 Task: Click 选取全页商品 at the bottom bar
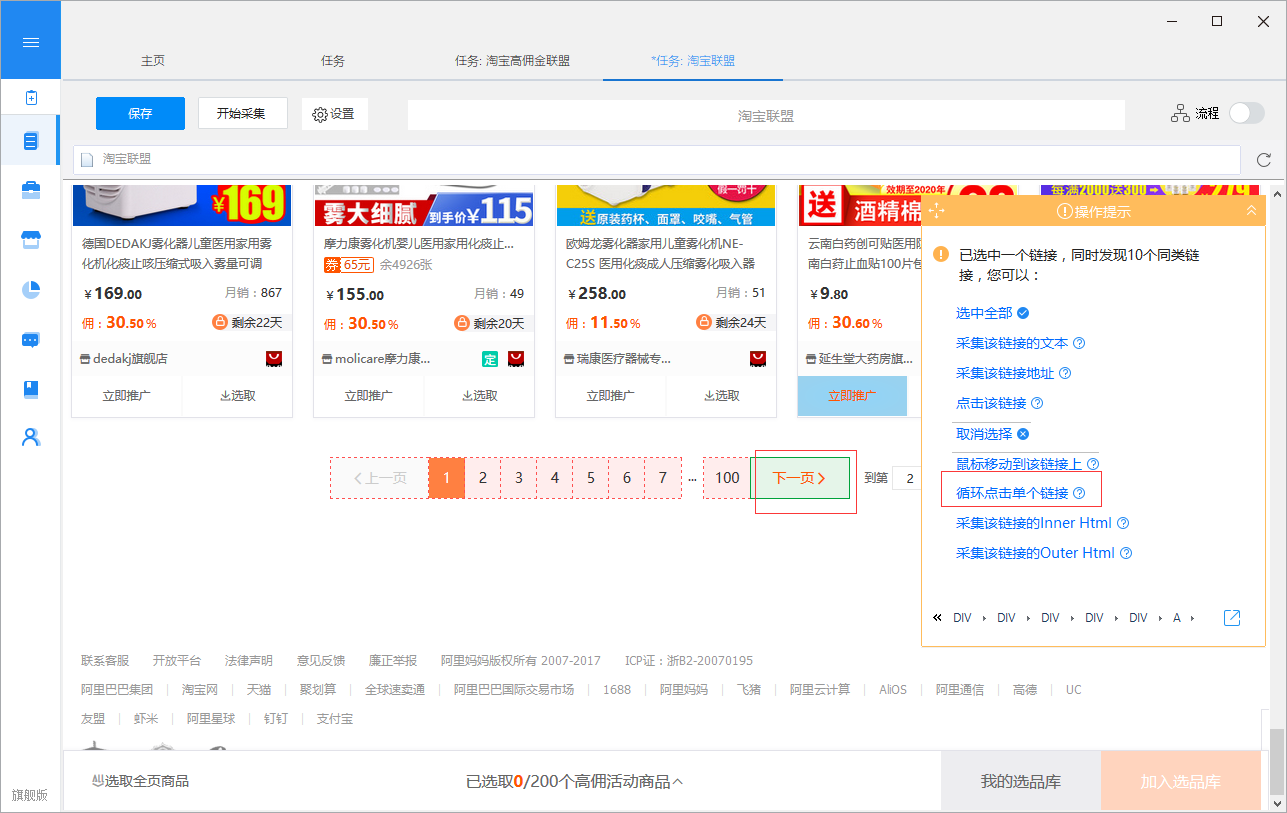(x=140, y=781)
